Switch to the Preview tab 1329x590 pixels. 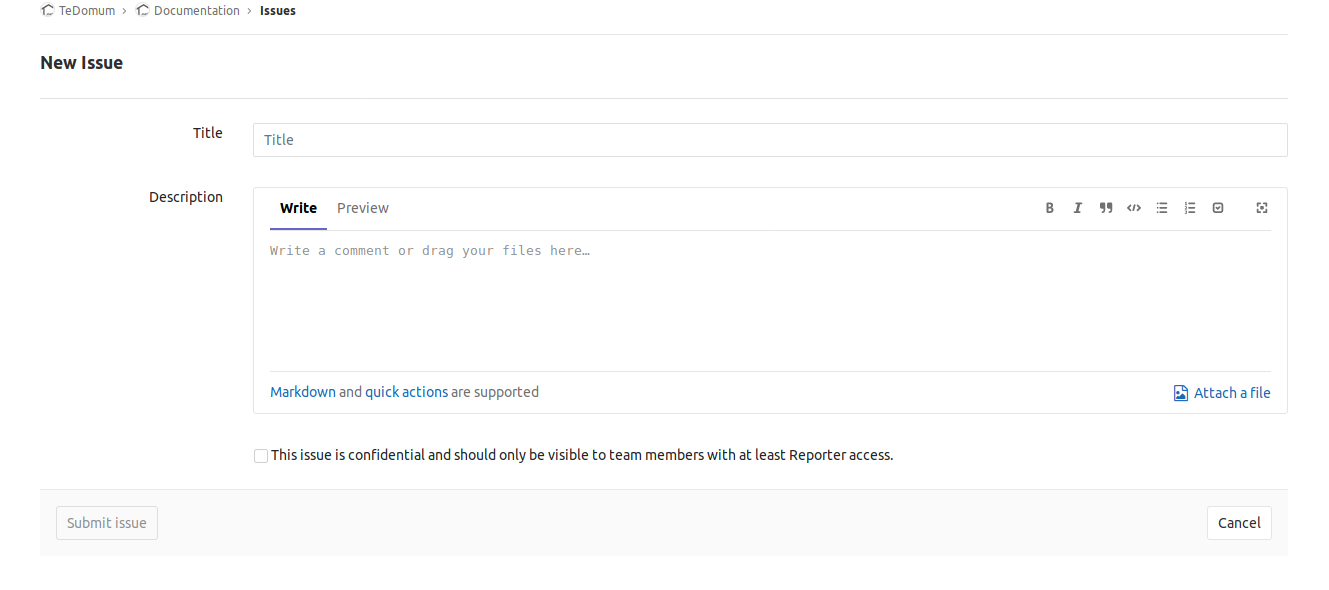[363, 208]
